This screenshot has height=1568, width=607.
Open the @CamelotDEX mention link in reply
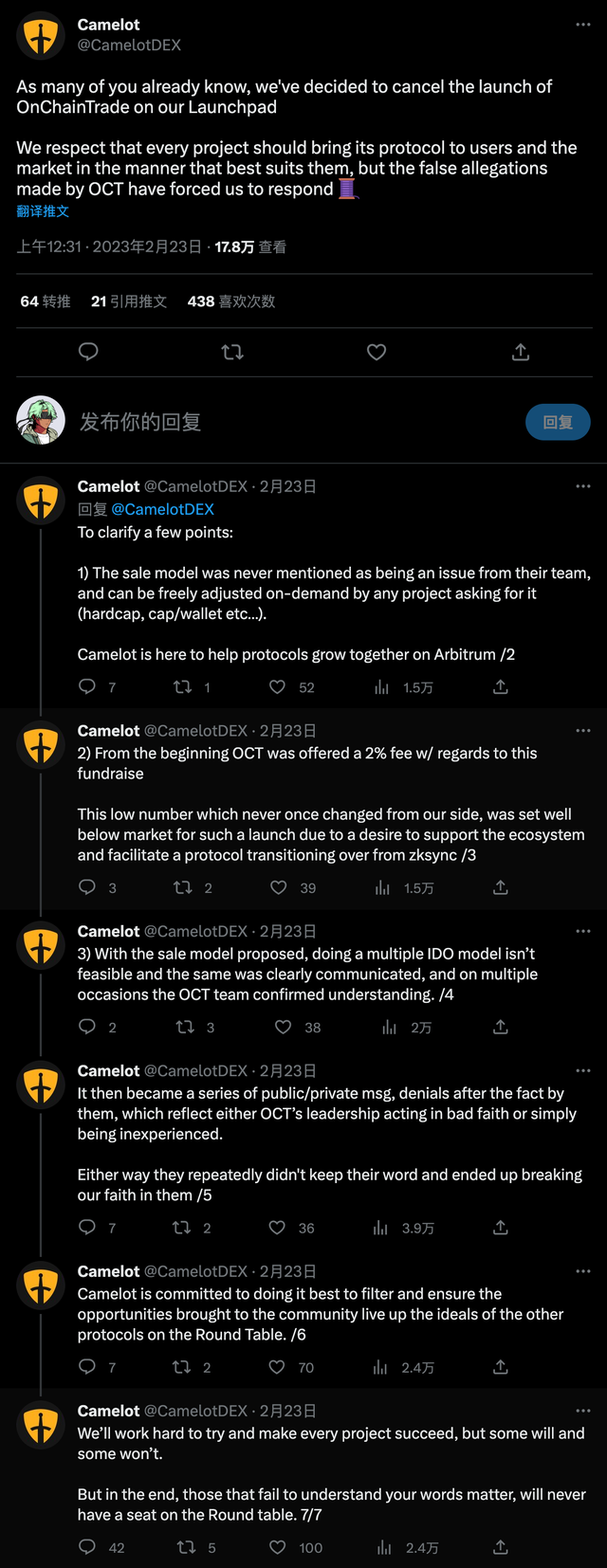(162, 509)
